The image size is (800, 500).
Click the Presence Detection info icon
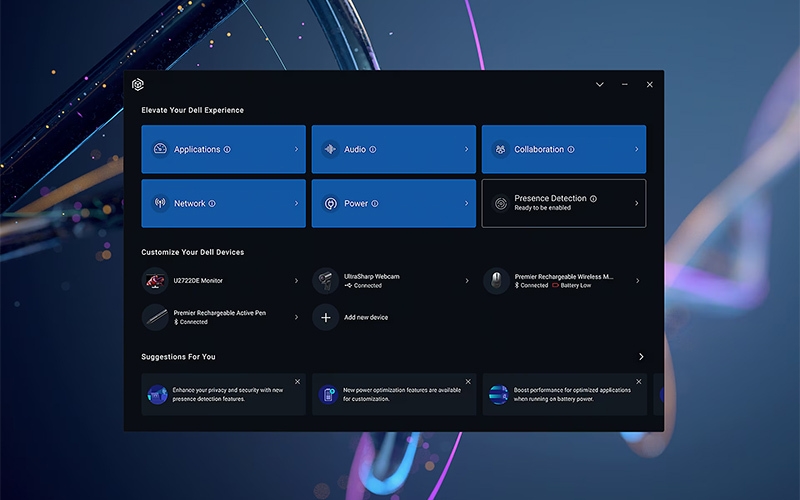(593, 199)
